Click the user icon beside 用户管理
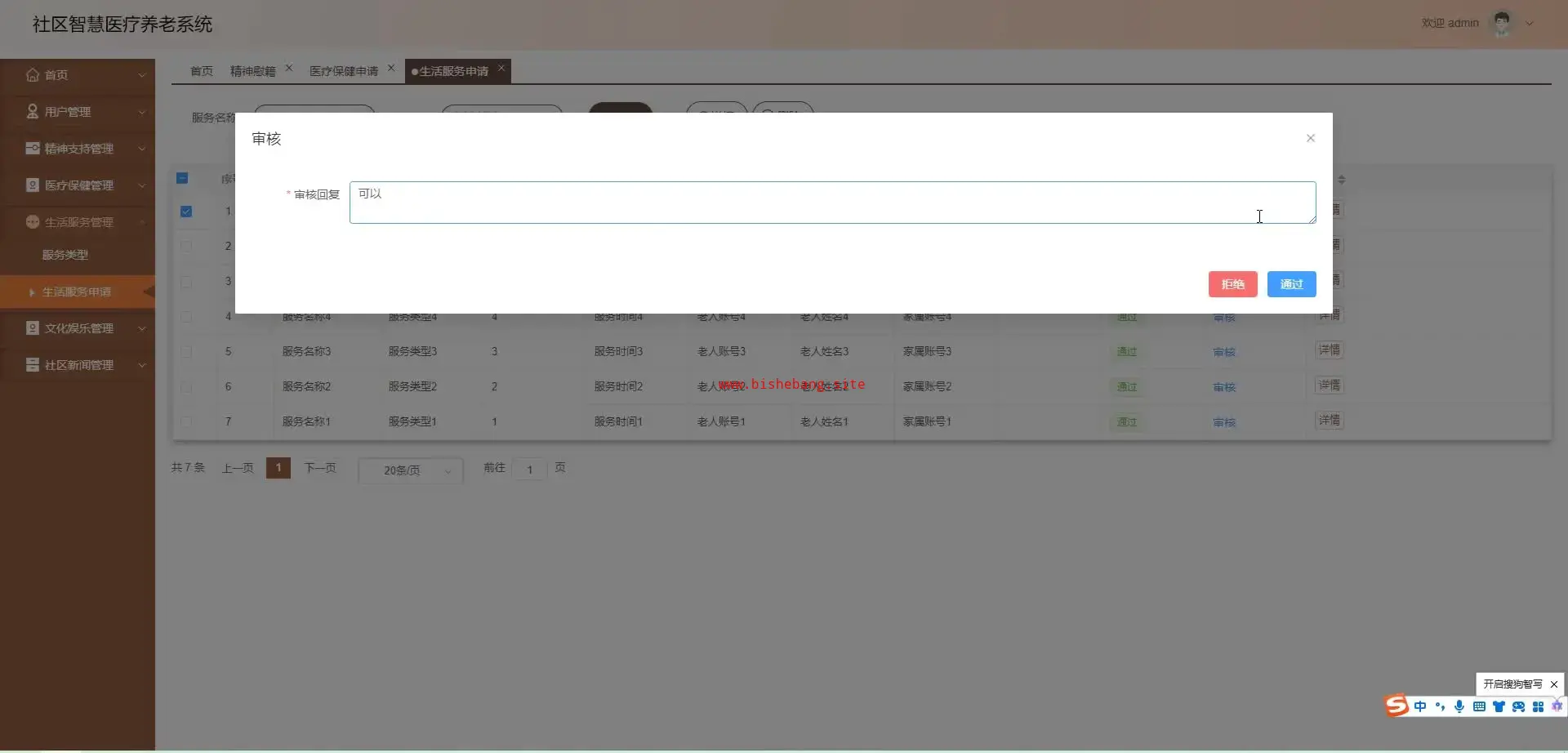This screenshot has height=753, width=1568. [33, 112]
